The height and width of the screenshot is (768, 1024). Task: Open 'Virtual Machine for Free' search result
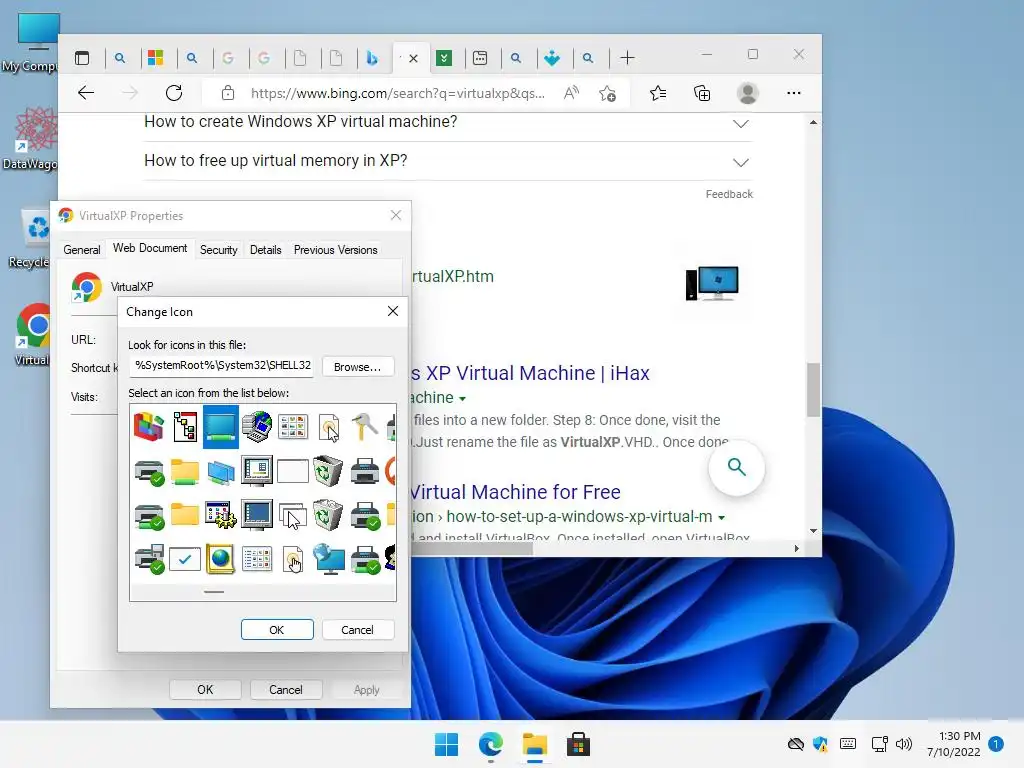pos(515,492)
